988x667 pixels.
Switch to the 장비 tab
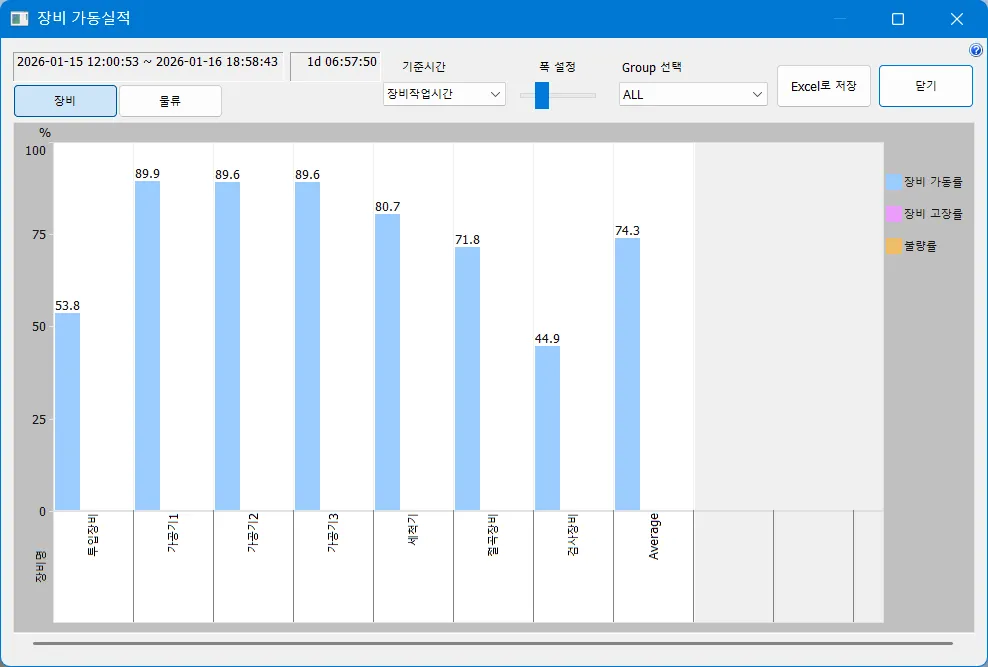click(x=65, y=101)
